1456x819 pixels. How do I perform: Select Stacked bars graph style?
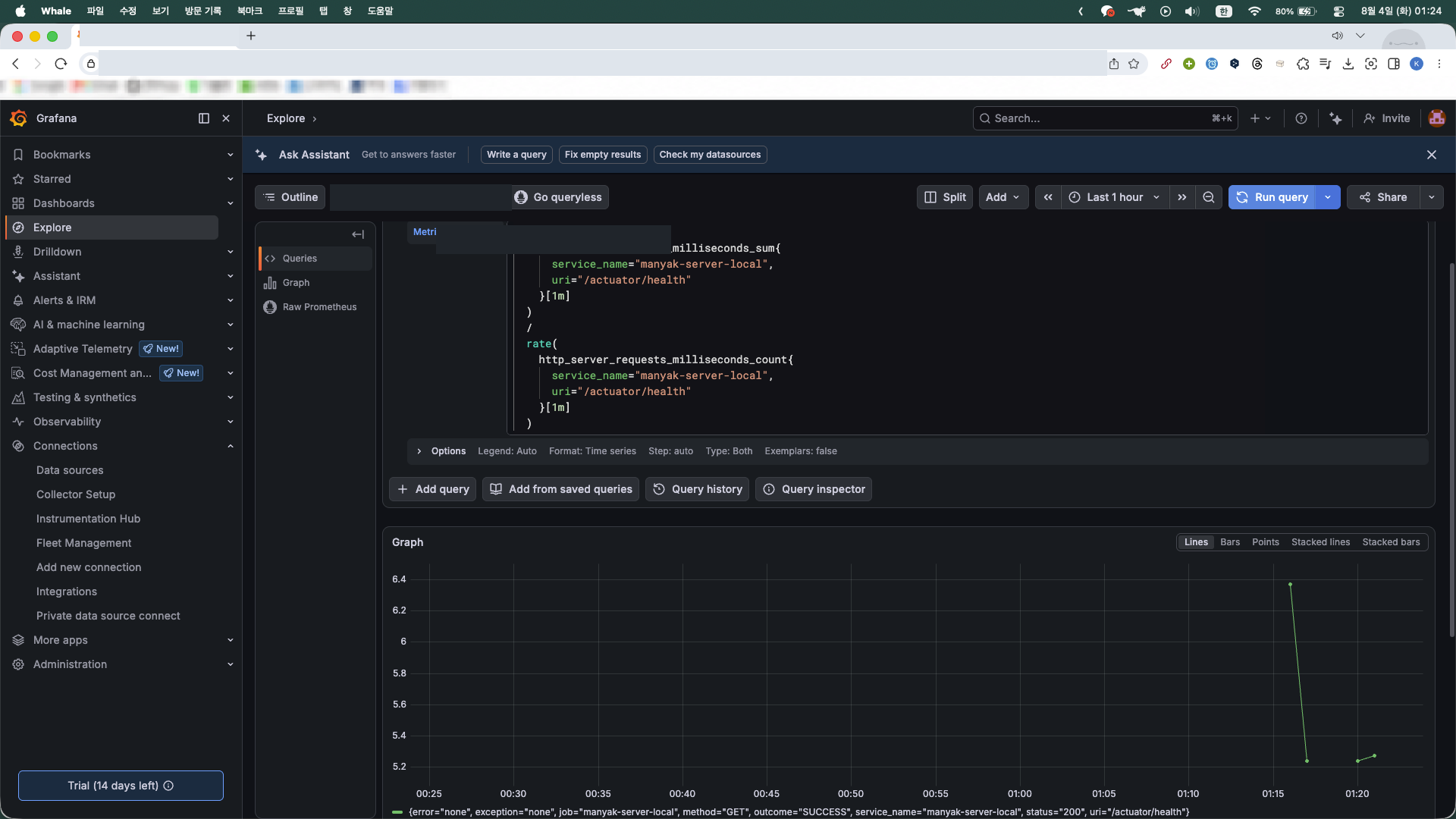click(x=1391, y=542)
